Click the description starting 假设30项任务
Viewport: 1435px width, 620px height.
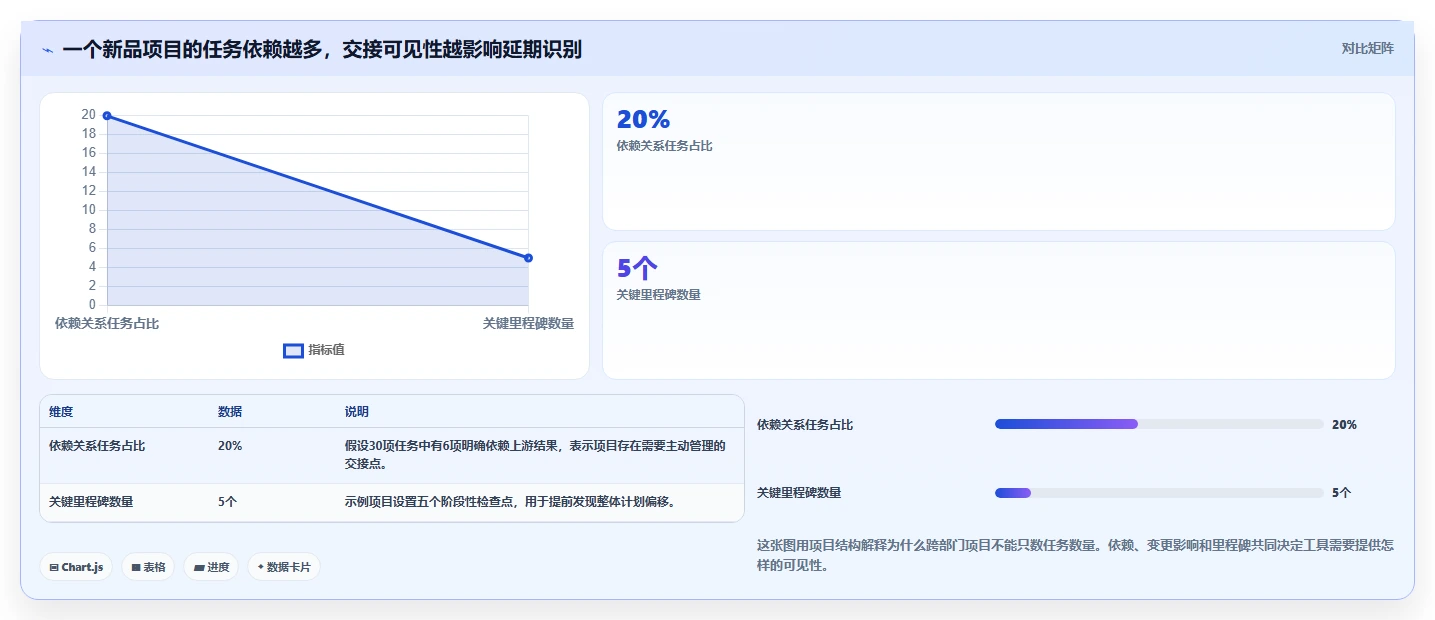tap(535, 455)
